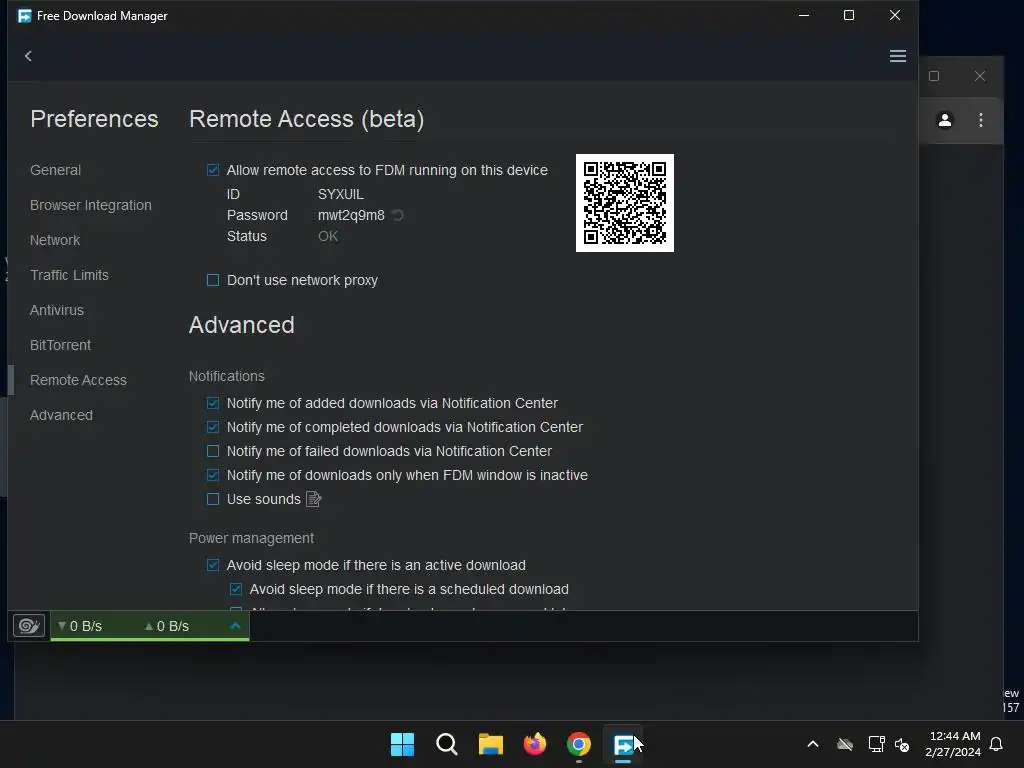Click Free Download Manager taskbar icon
The width and height of the screenshot is (1024, 768).
click(x=623, y=744)
